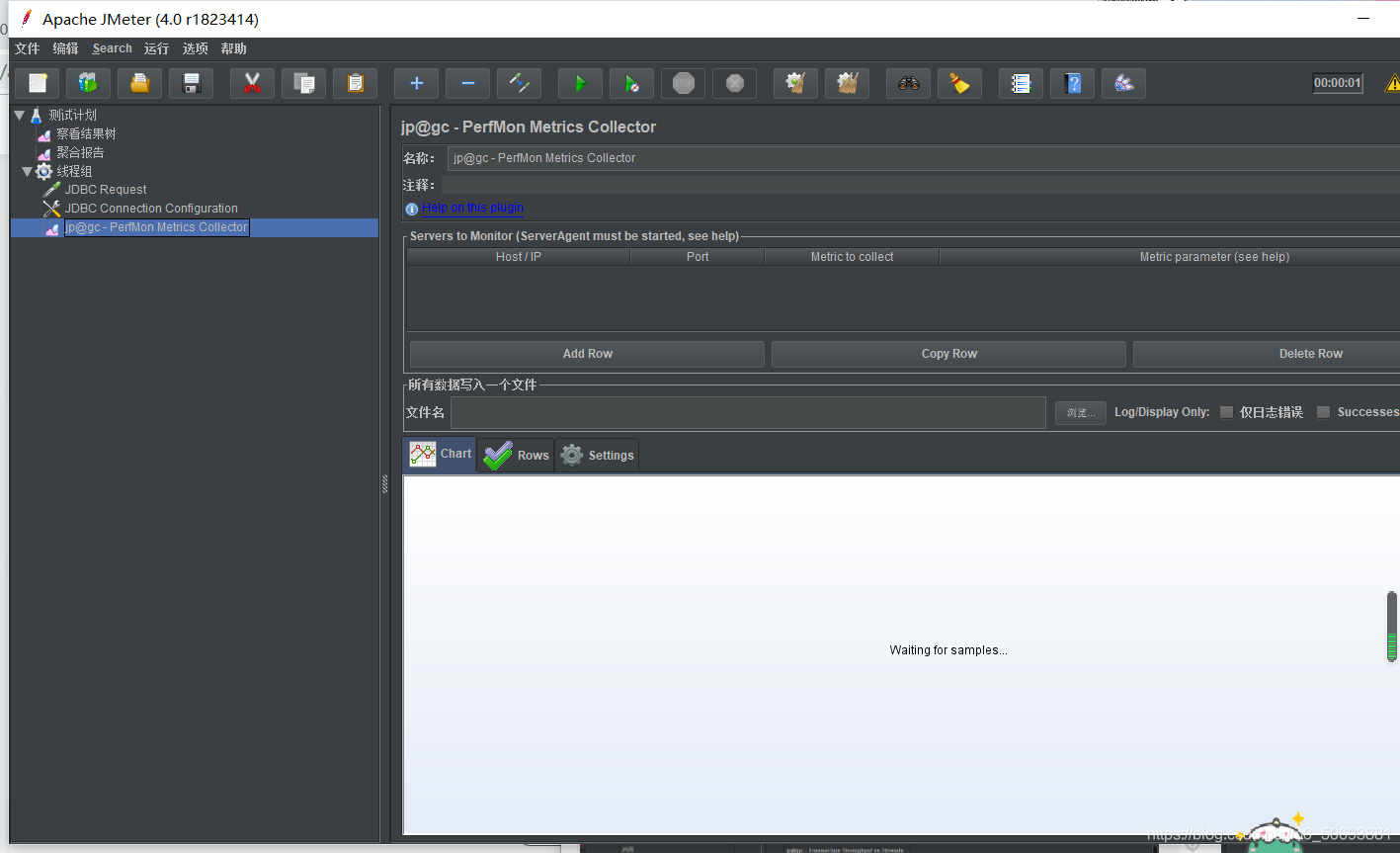Viewport: 1400px width, 853px height.
Task: Open the 运行 menu
Action: point(156,48)
